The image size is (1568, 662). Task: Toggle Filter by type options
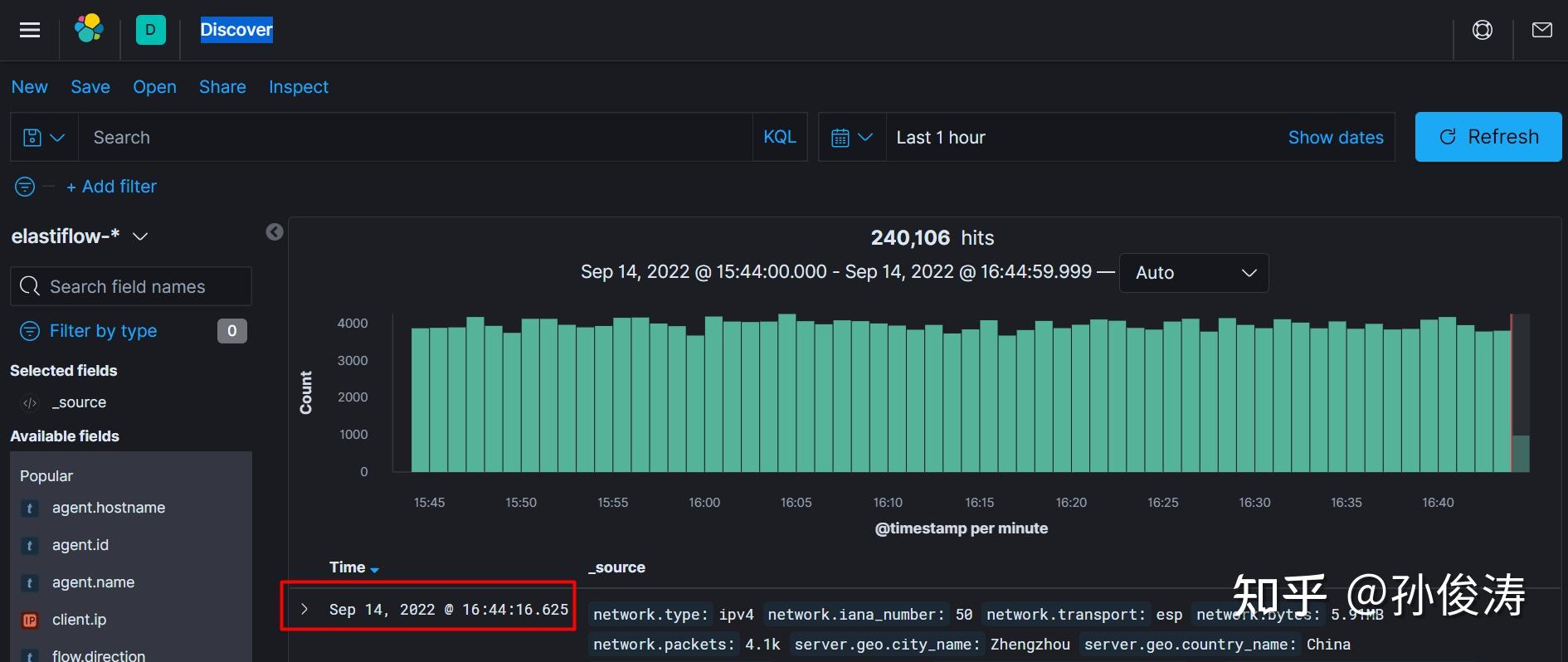click(103, 331)
